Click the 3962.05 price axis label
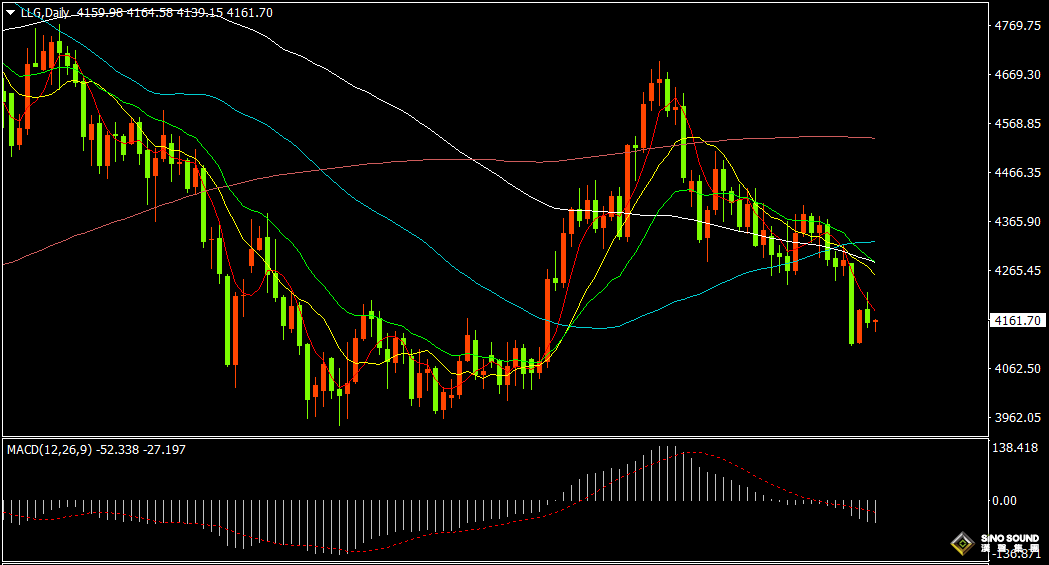Screen dimensions: 1049x565 pyautogui.click(x=1018, y=417)
